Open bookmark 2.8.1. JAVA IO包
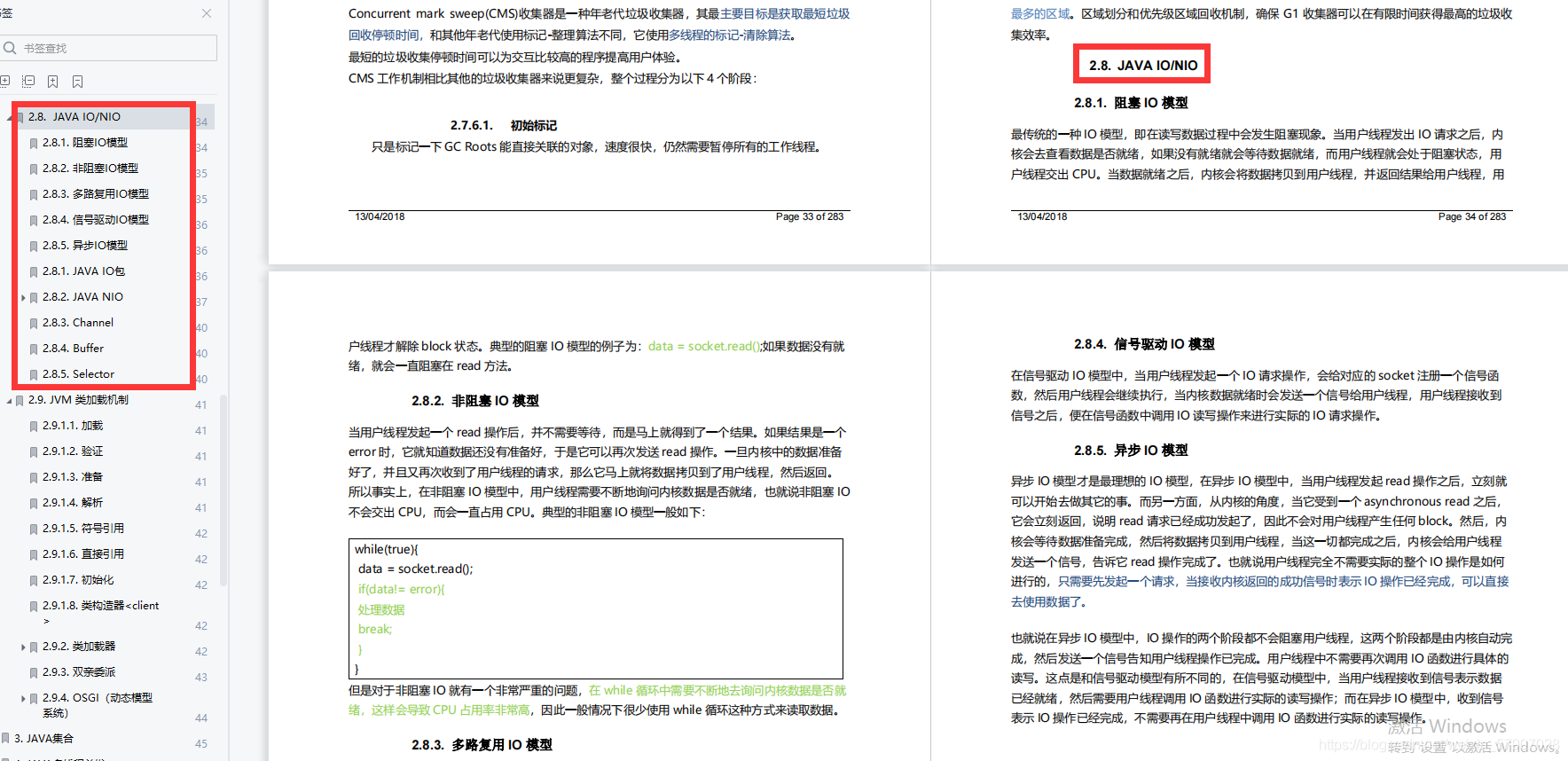The height and width of the screenshot is (761, 1568). click(x=84, y=271)
